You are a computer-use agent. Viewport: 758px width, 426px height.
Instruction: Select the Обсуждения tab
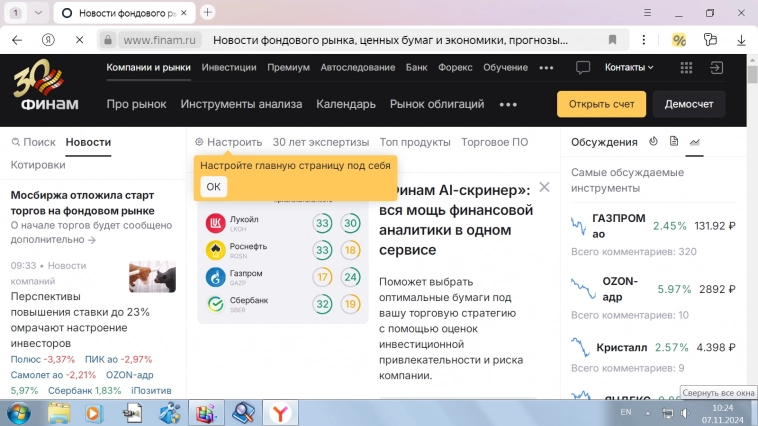604,142
